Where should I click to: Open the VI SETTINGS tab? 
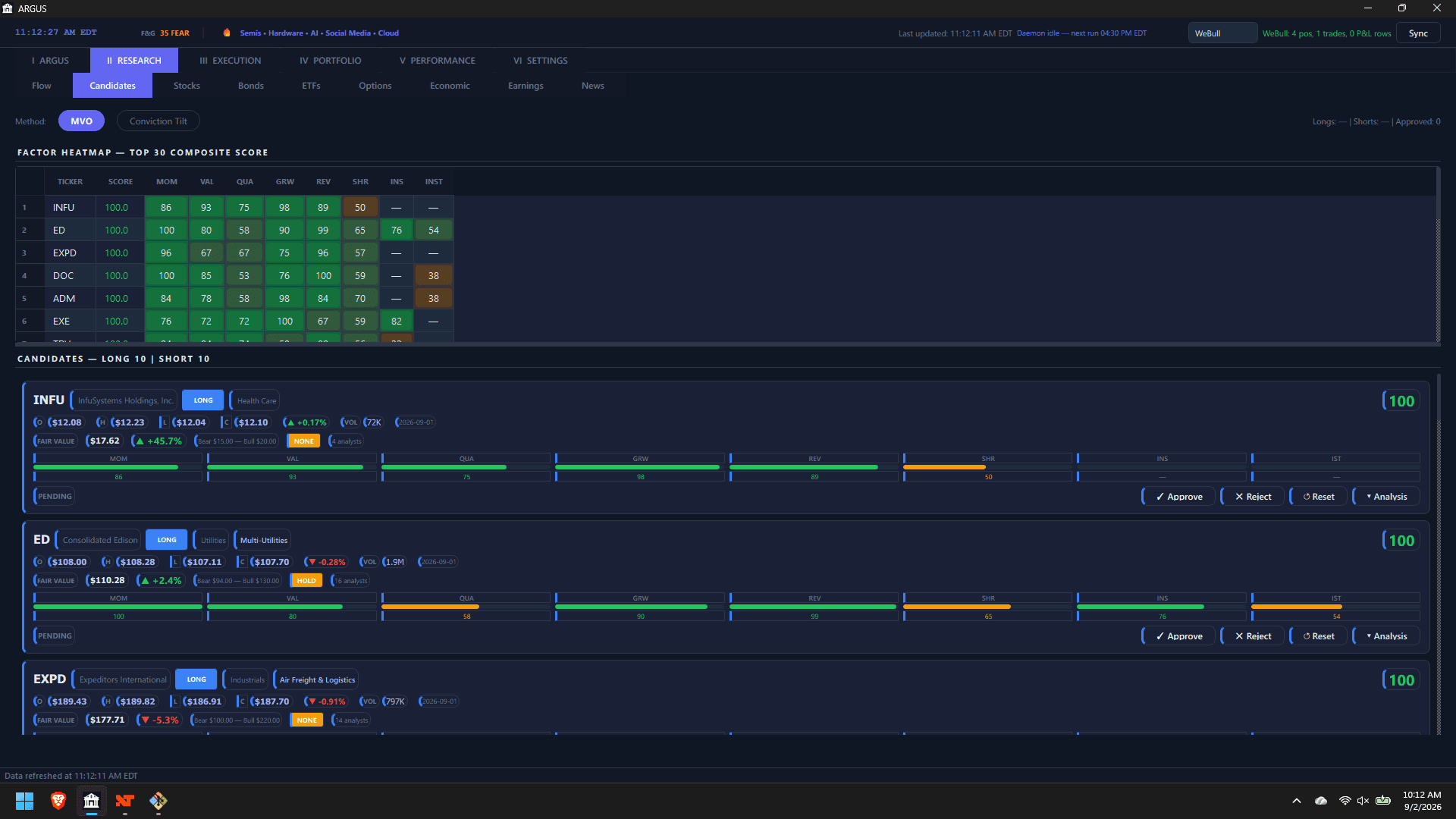pyautogui.click(x=541, y=61)
